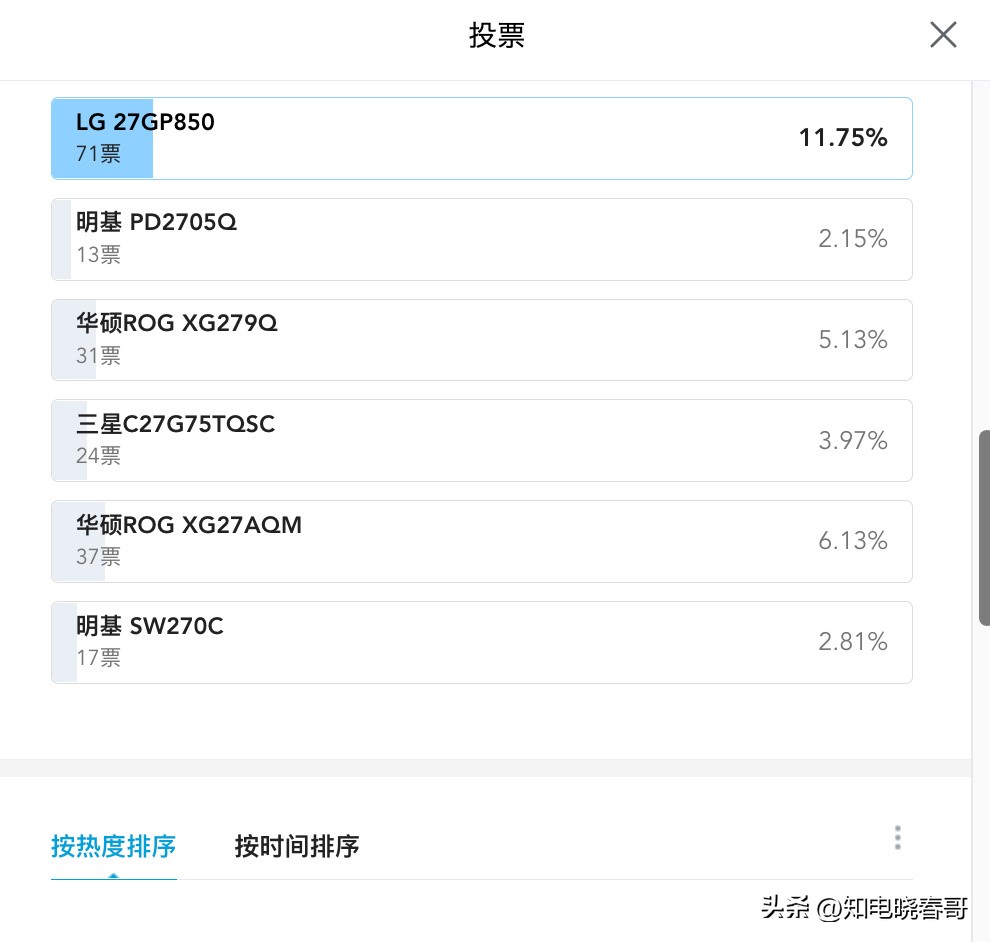
Task: Click the 头条 @知电晓春哥 watermark
Action: click(864, 908)
